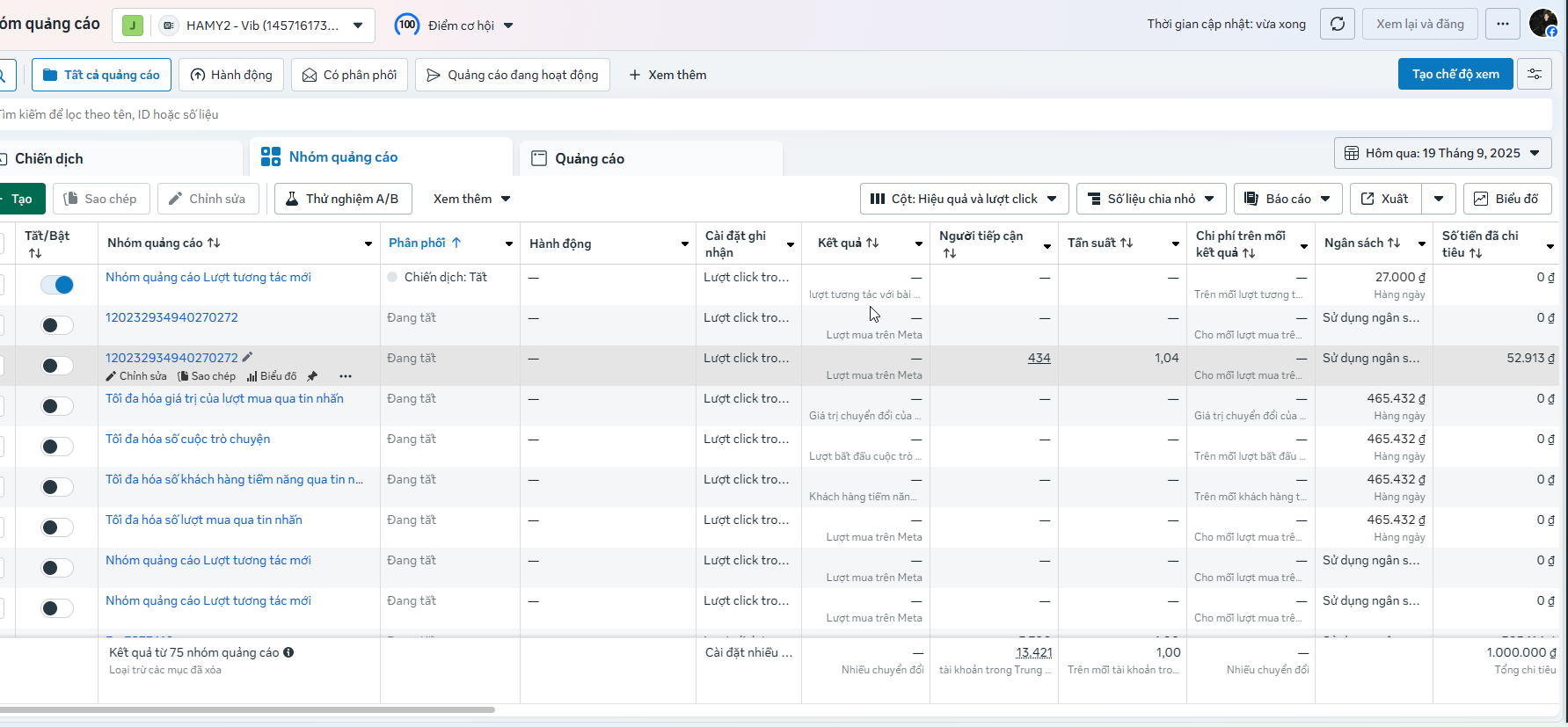Click Biểu đồ chart action in hovered row

(272, 376)
